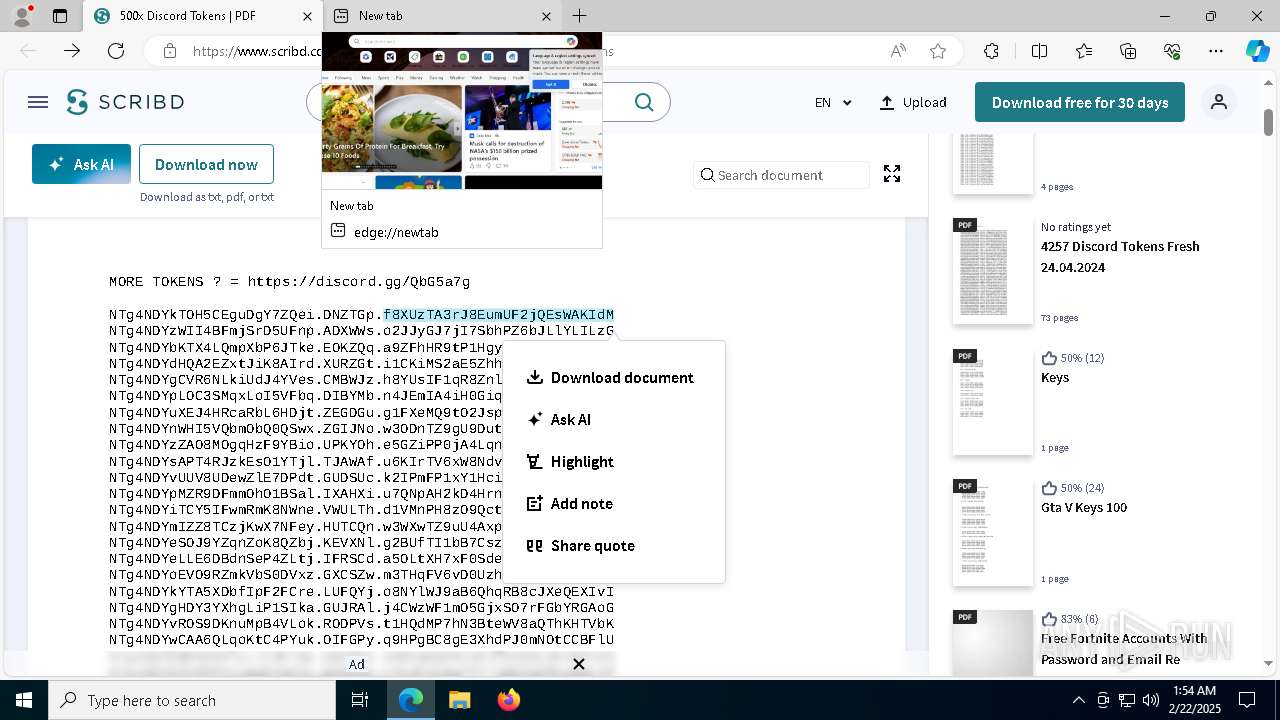Click the Ask AI button
The height and width of the screenshot is (720, 1280).
(x=81, y=164)
